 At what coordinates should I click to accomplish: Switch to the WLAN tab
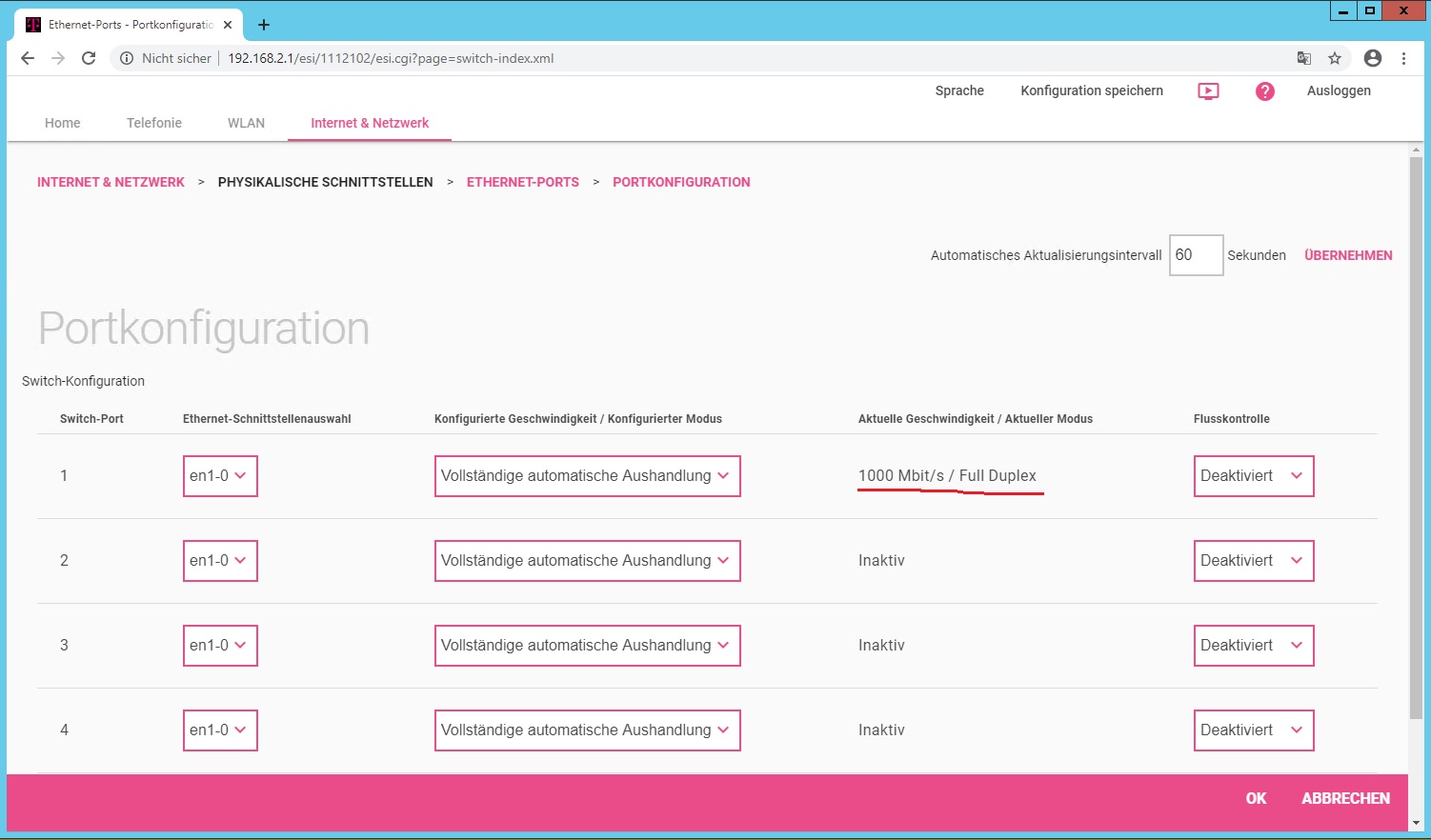tap(246, 123)
